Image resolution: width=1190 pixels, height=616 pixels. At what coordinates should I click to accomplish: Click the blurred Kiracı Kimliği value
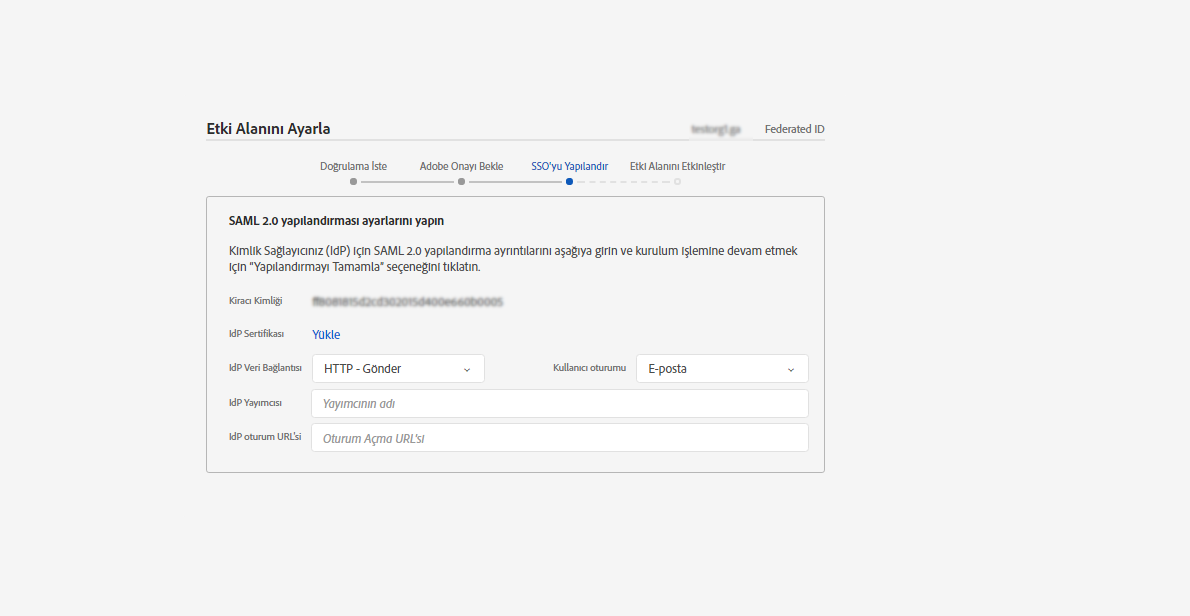pyautogui.click(x=407, y=301)
